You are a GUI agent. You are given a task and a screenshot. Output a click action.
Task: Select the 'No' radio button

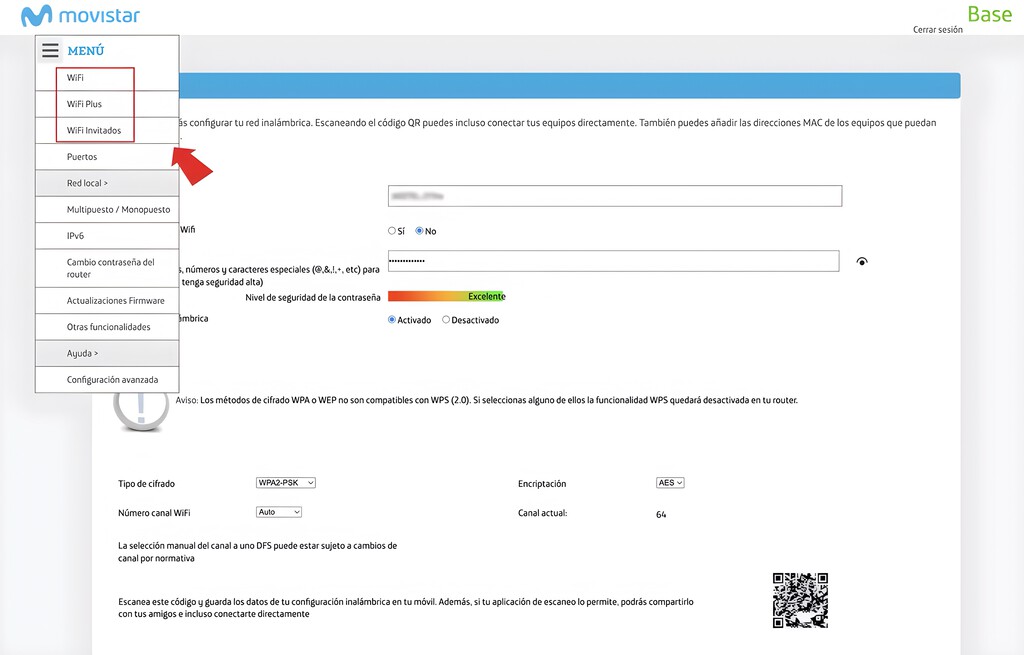coord(420,231)
